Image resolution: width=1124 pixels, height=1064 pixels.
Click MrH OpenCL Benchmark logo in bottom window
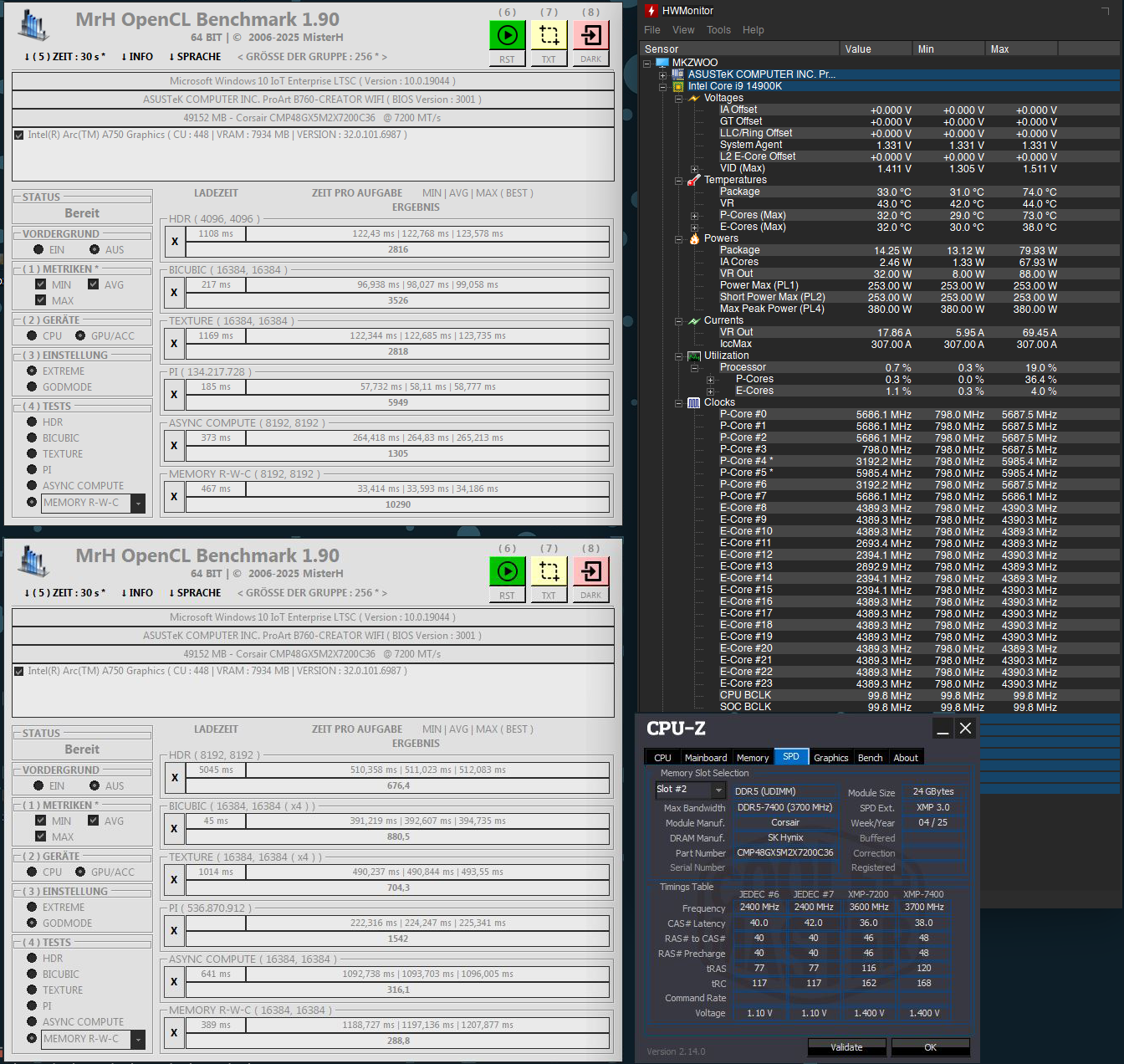coord(33,562)
